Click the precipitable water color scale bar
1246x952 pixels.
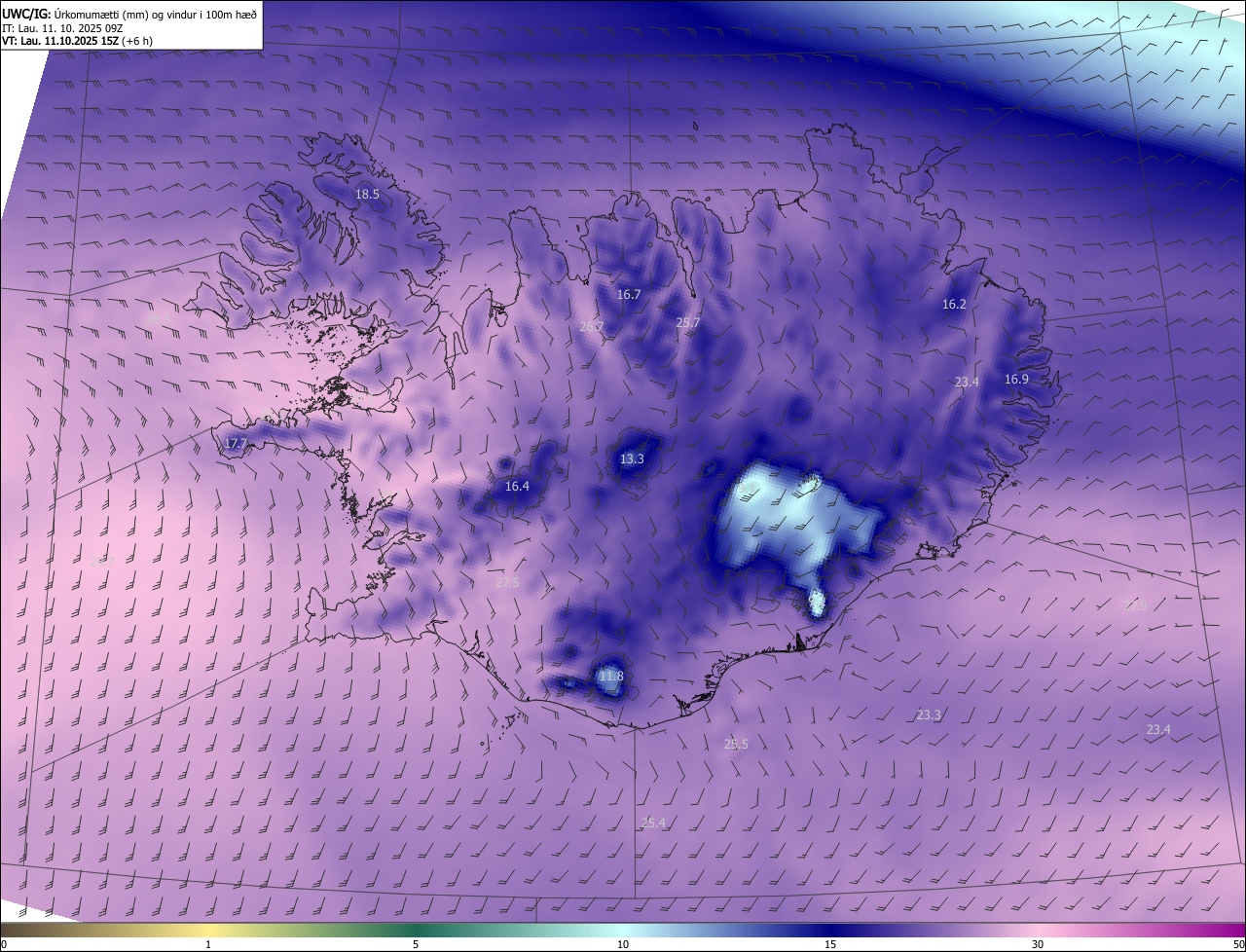click(623, 931)
